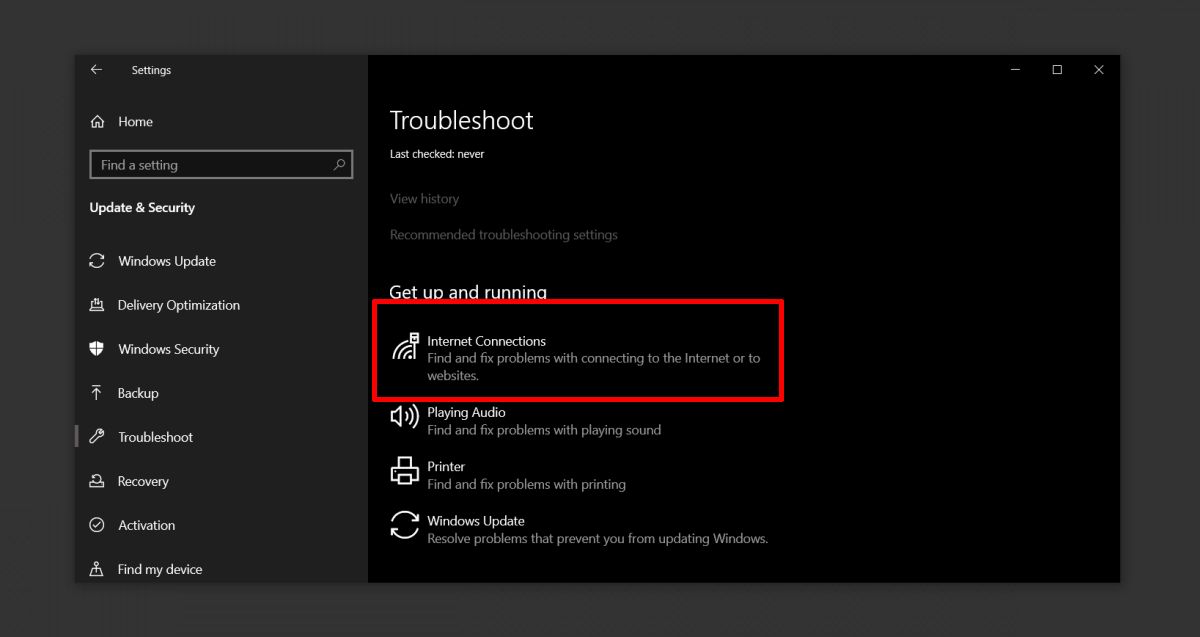
Task: Click the Find a setting search box
Action: (222, 165)
